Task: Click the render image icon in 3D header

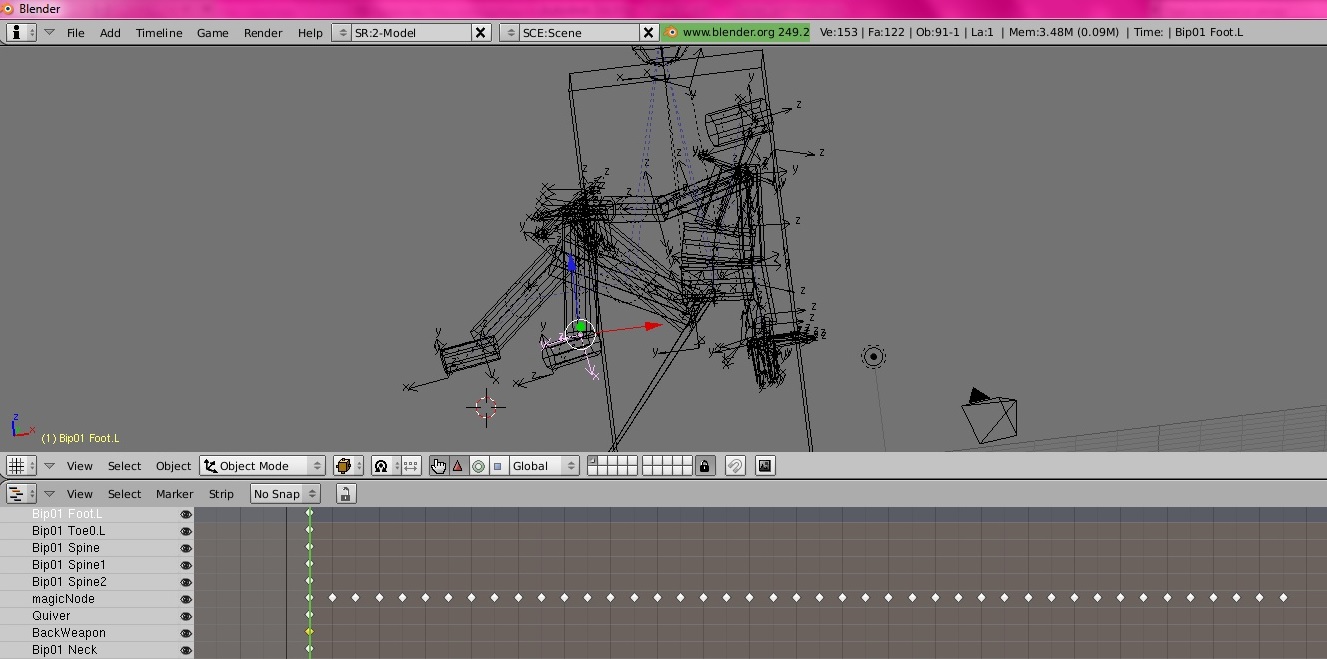Action: [x=765, y=466]
